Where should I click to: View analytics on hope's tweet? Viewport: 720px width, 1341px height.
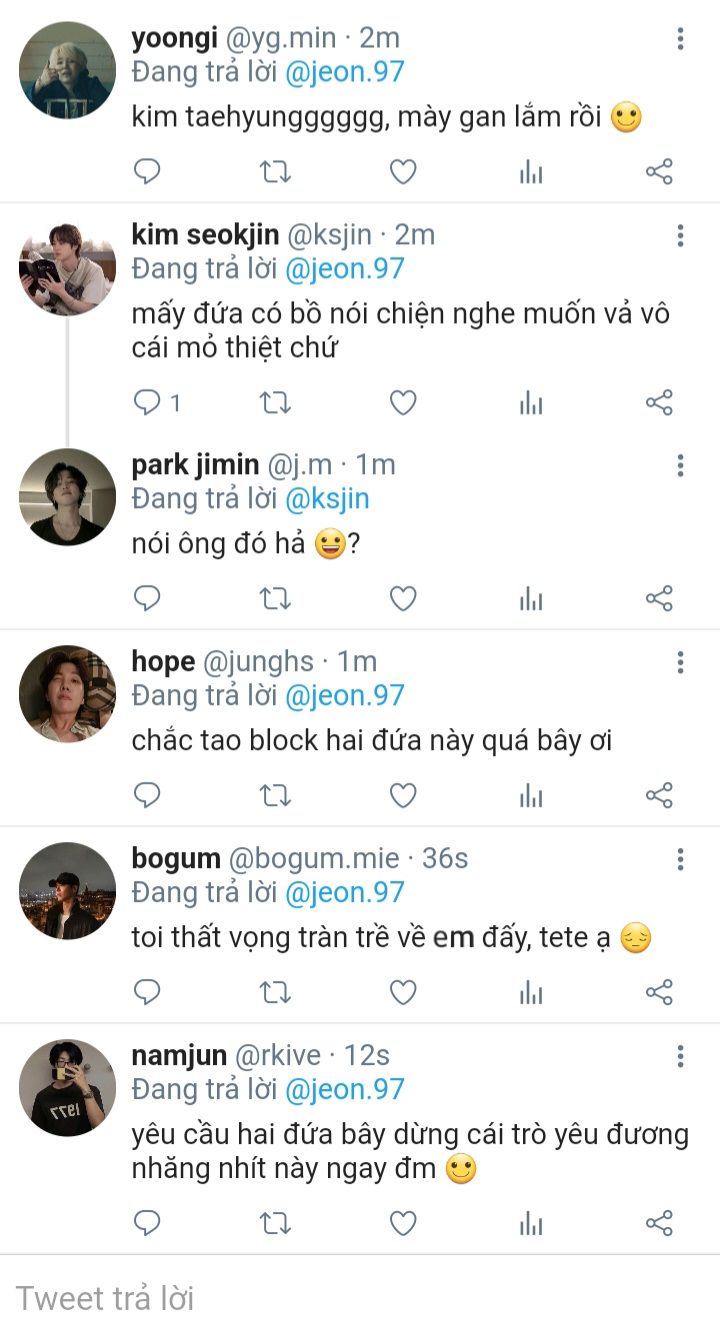531,796
